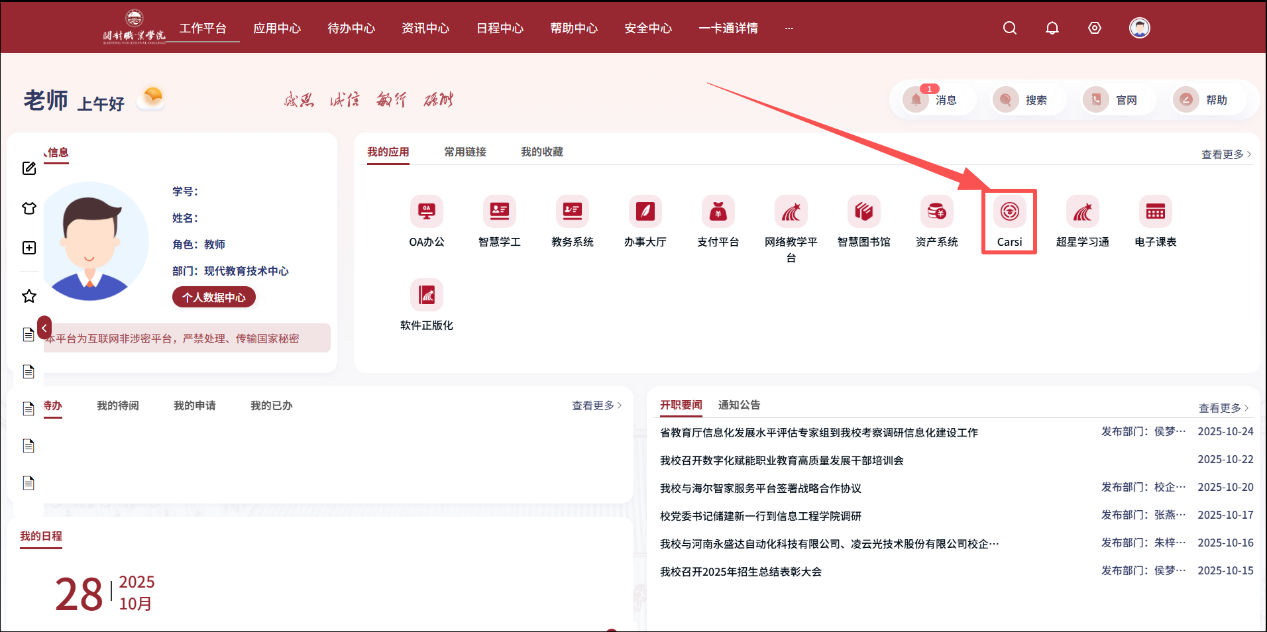
Task: Open the 支付平台 payment app
Action: point(717,212)
